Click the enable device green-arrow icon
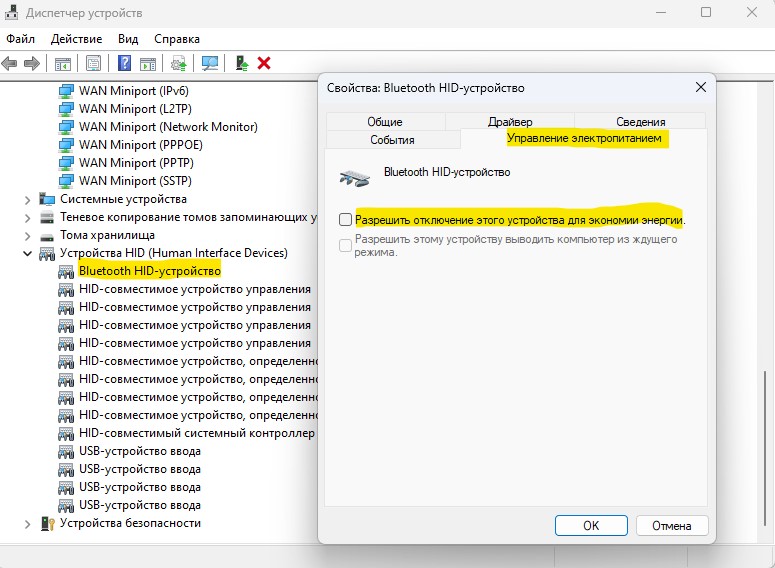The height and width of the screenshot is (568, 775). (242, 63)
